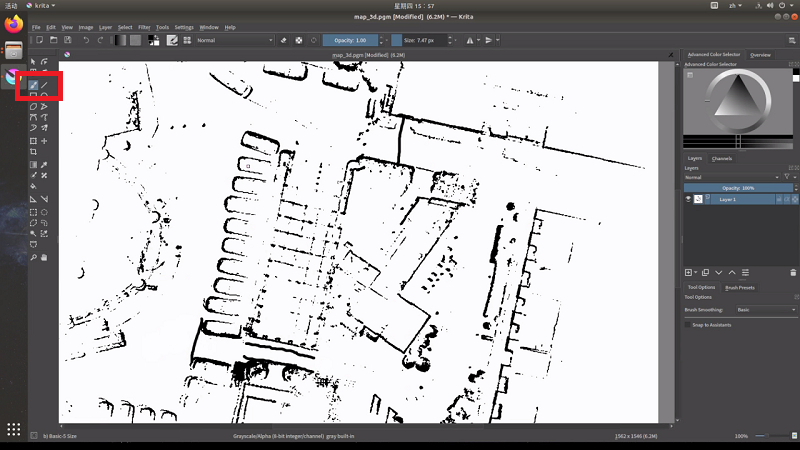Image resolution: width=800 pixels, height=450 pixels.
Task: Click the Save document icon
Action: (x=67, y=40)
